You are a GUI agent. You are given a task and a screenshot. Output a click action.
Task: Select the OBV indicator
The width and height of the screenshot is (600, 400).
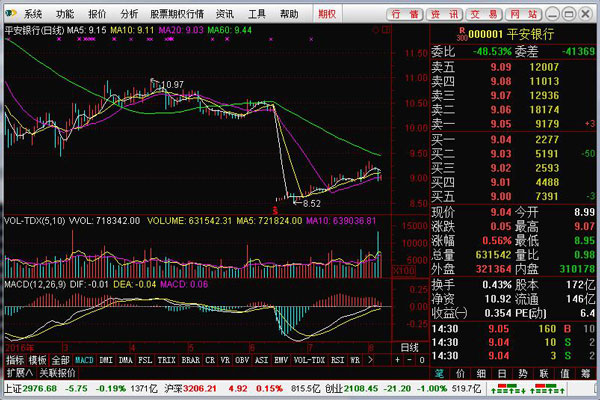pos(242,360)
